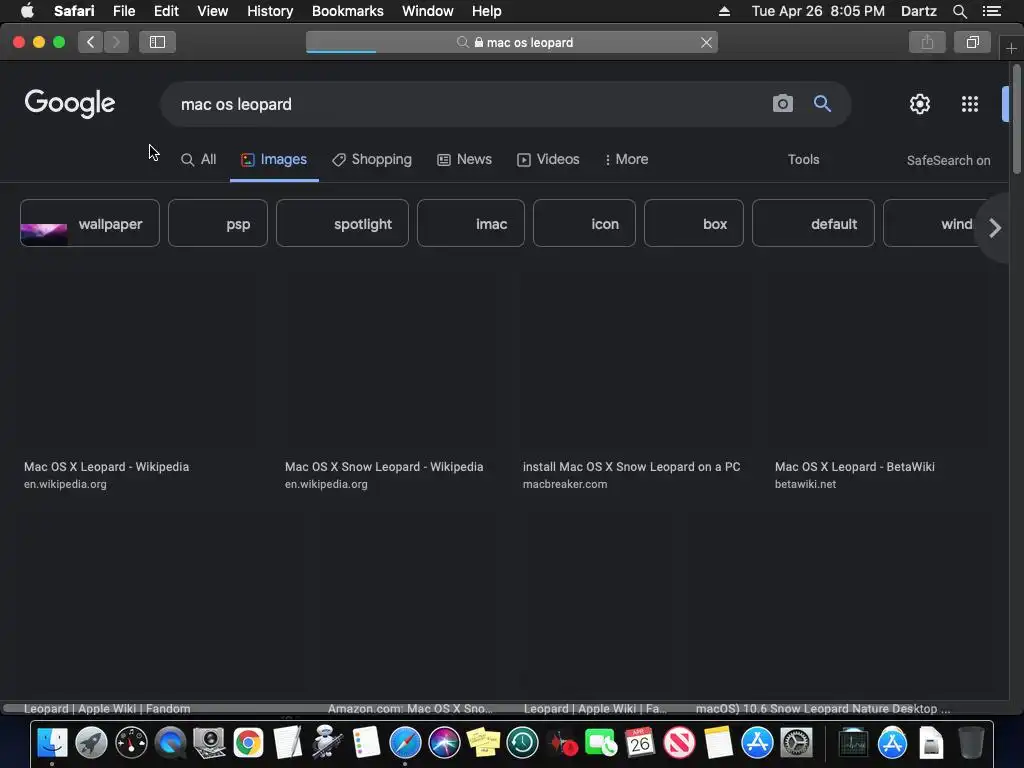
Task: Open Stickies from the Dock
Action: (483, 743)
